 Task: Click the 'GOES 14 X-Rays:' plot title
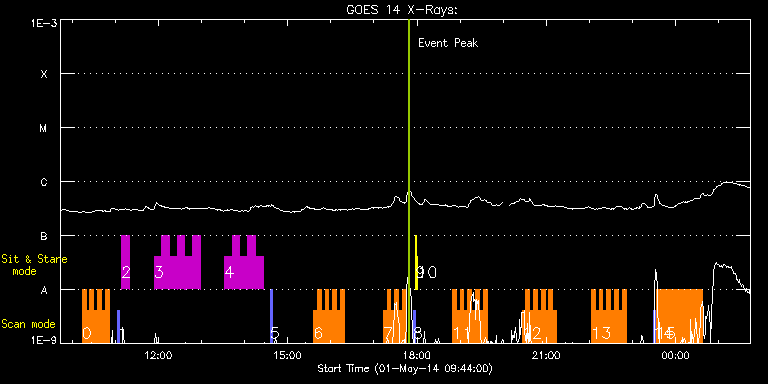coord(402,10)
